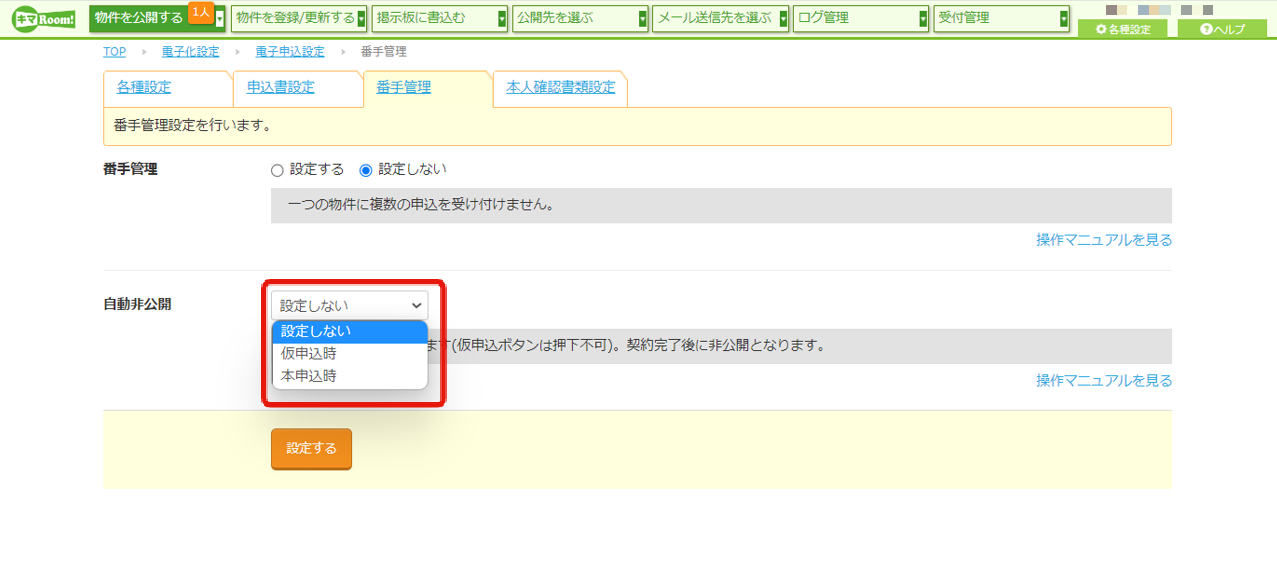Open the 各種設定 tab
This screenshot has width=1277, height=566.
point(144,88)
